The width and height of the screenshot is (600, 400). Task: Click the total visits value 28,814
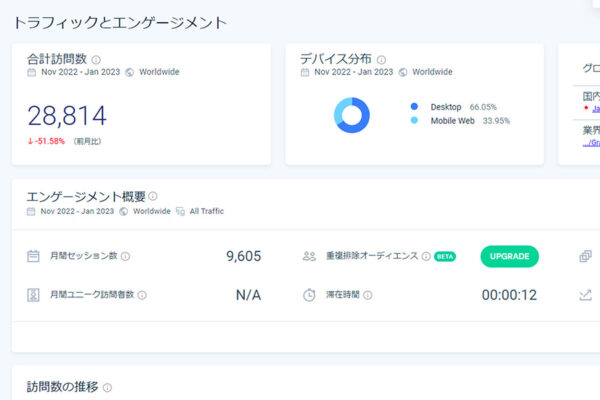click(67, 116)
